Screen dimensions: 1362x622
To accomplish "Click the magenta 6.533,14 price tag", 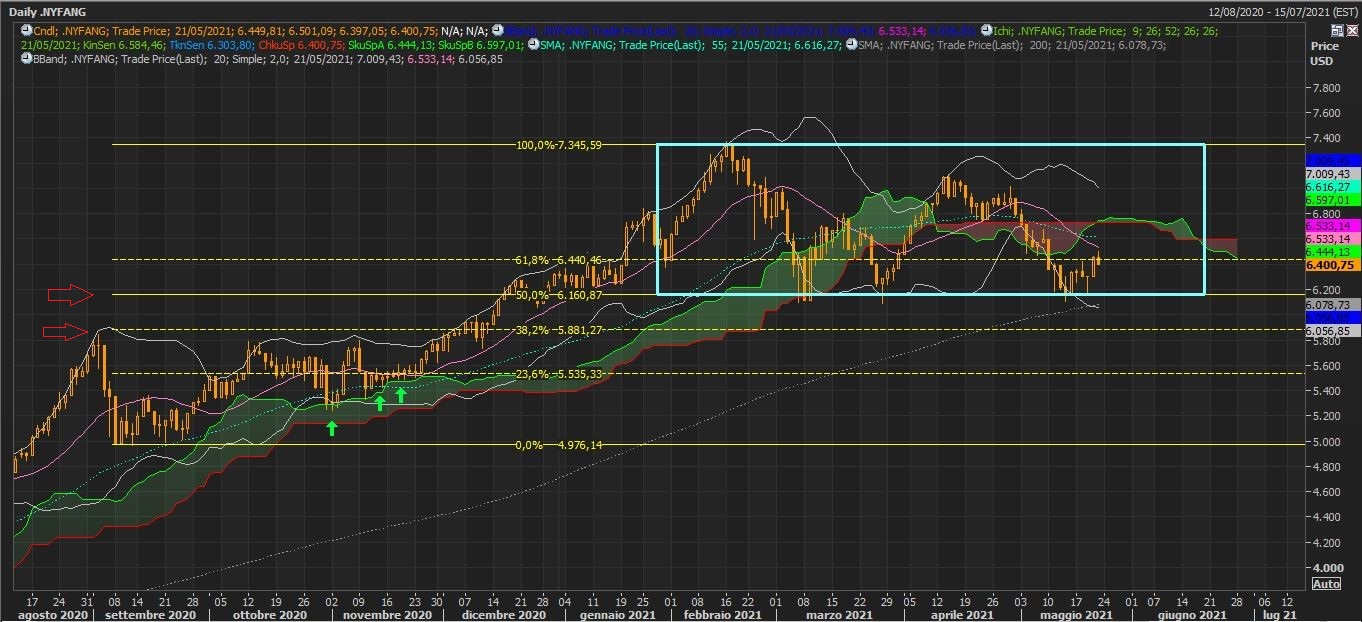I will point(1332,226).
